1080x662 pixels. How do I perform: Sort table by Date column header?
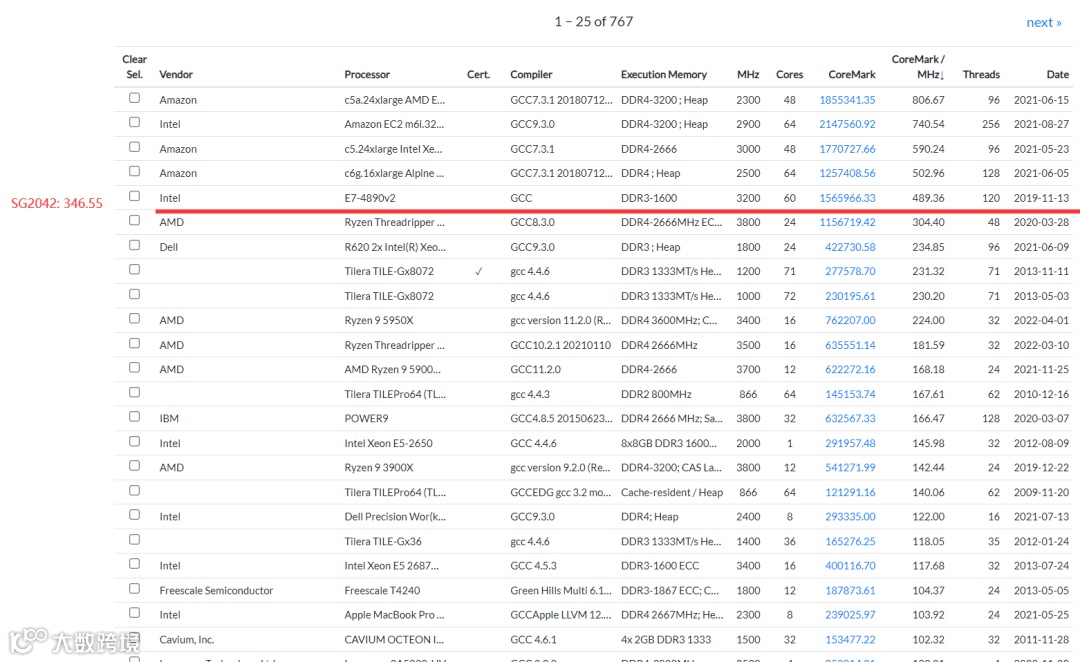coord(1058,74)
